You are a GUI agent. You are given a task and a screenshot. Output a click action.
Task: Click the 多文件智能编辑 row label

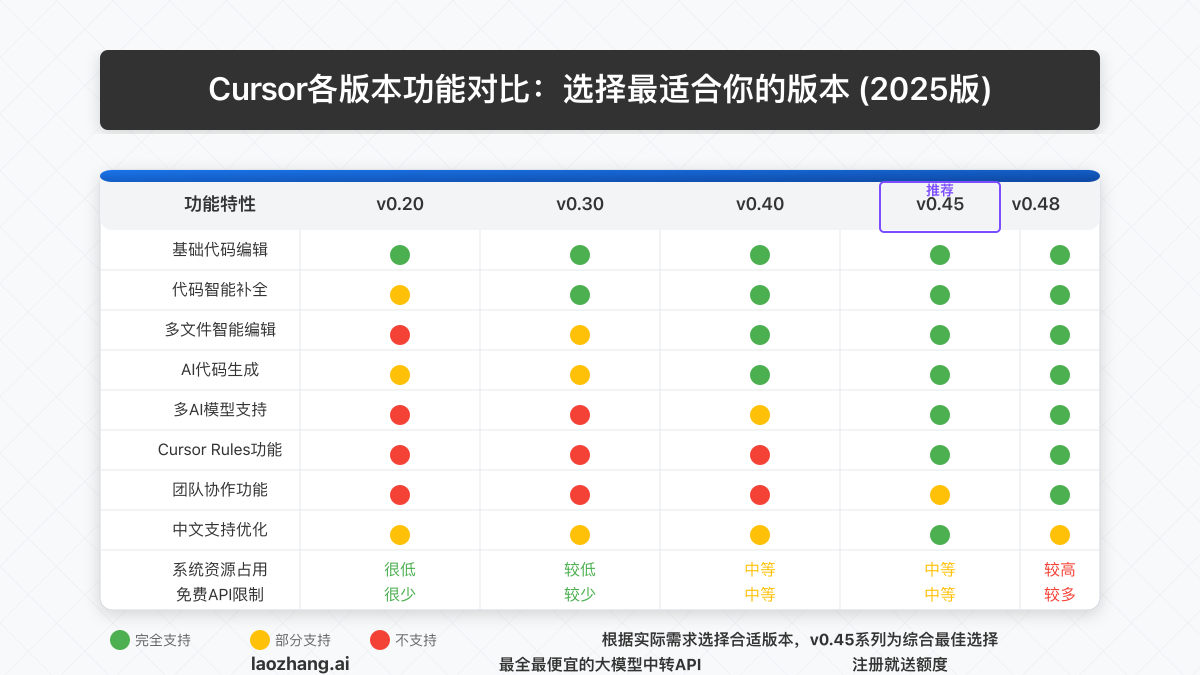(220, 330)
